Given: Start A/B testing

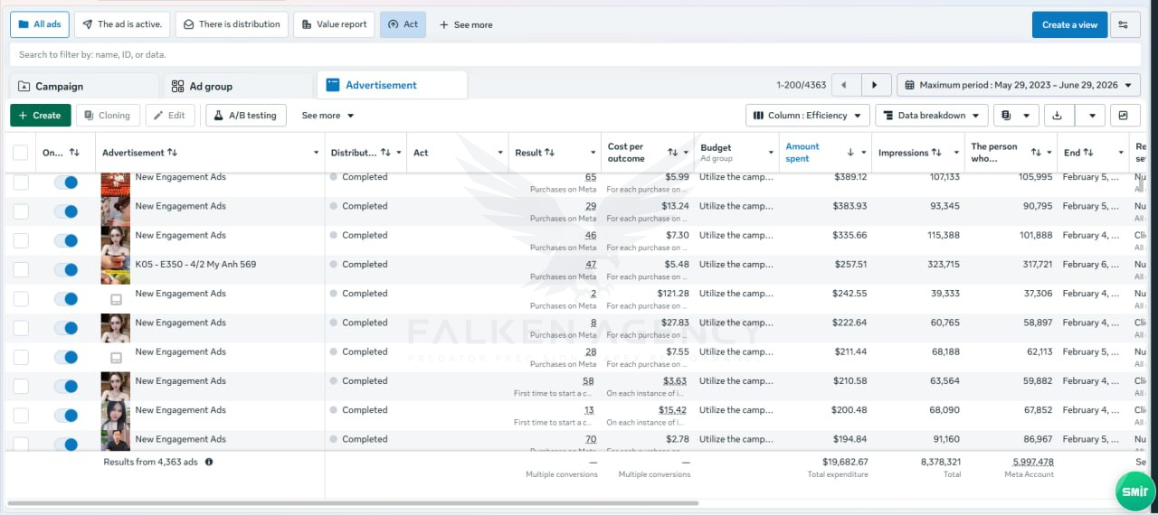Looking at the screenshot, I should (246, 115).
